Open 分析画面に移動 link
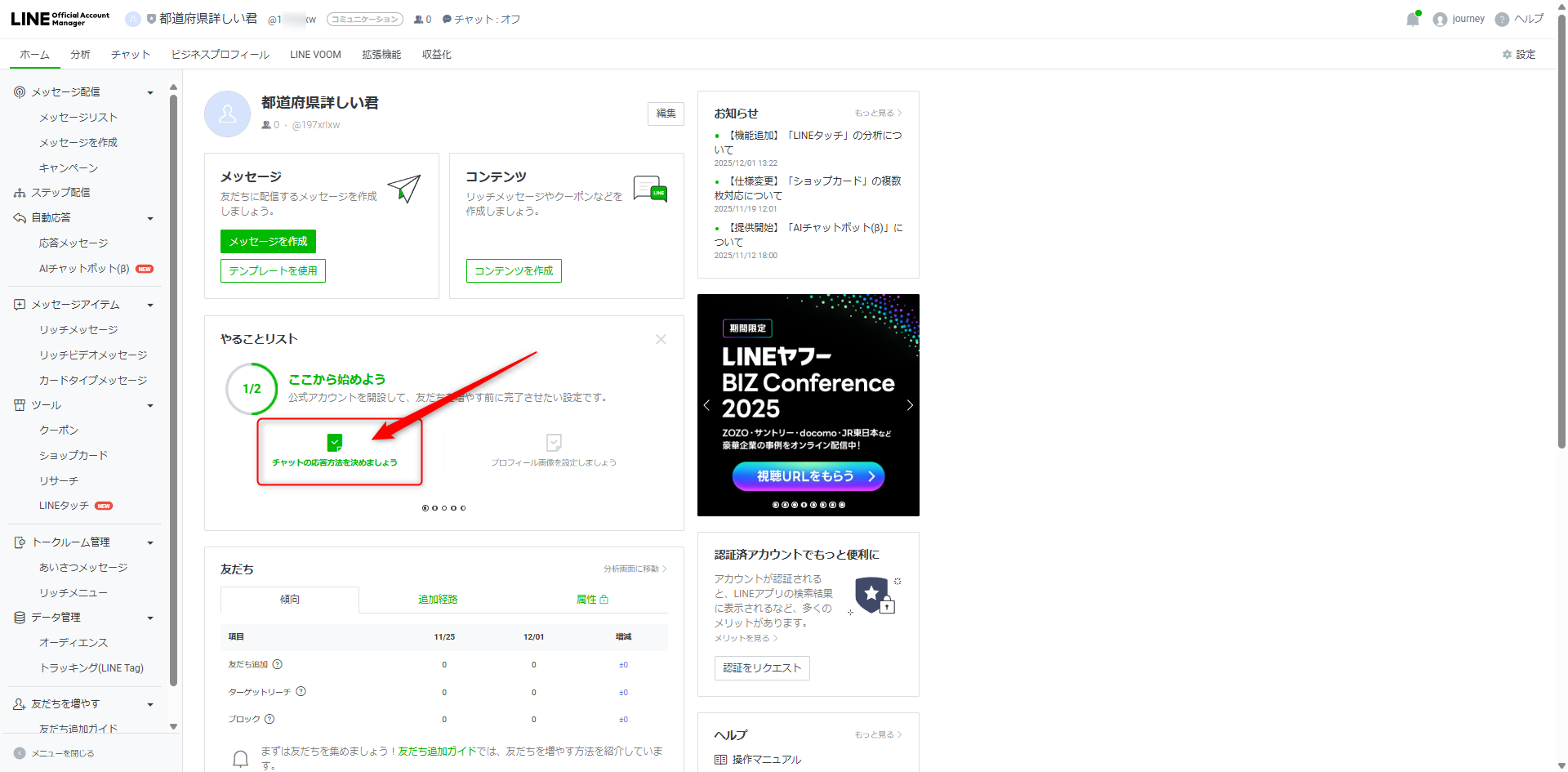 coord(635,569)
